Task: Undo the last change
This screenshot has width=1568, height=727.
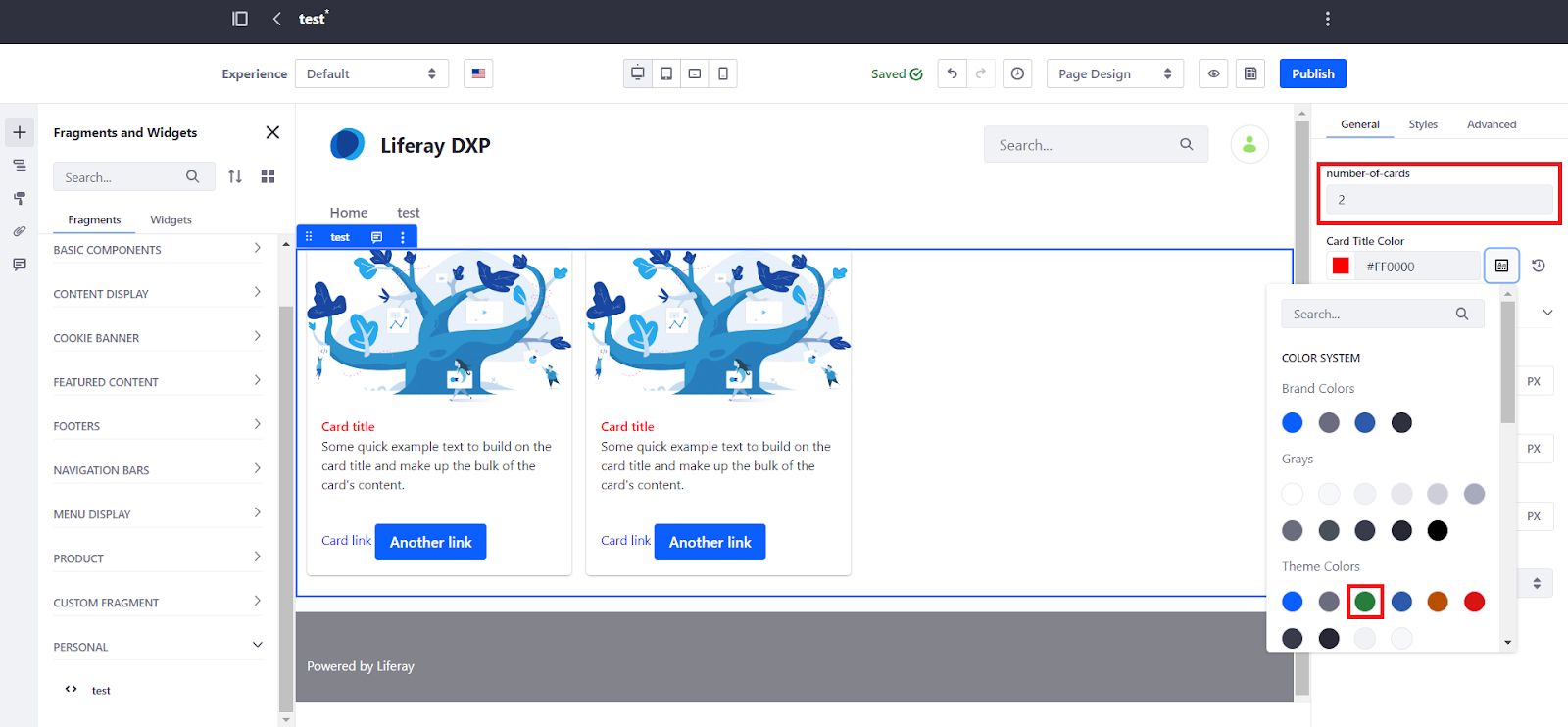Action: point(952,73)
